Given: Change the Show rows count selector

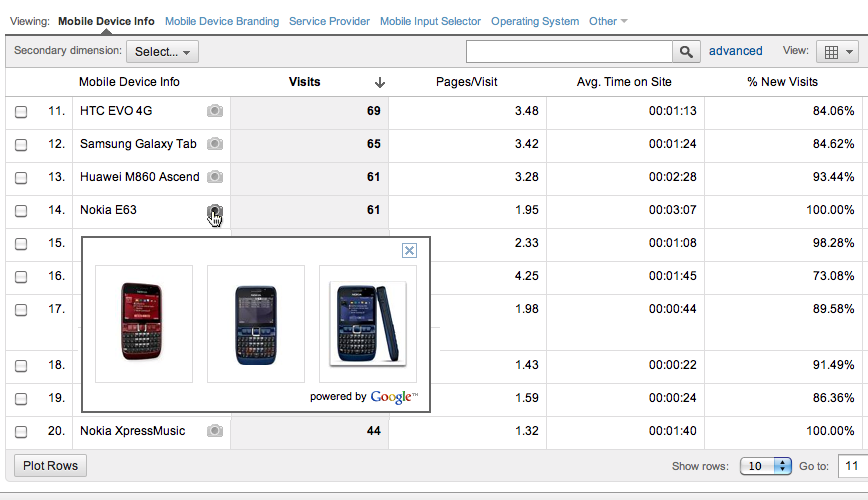Looking at the screenshot, I should (x=765, y=466).
